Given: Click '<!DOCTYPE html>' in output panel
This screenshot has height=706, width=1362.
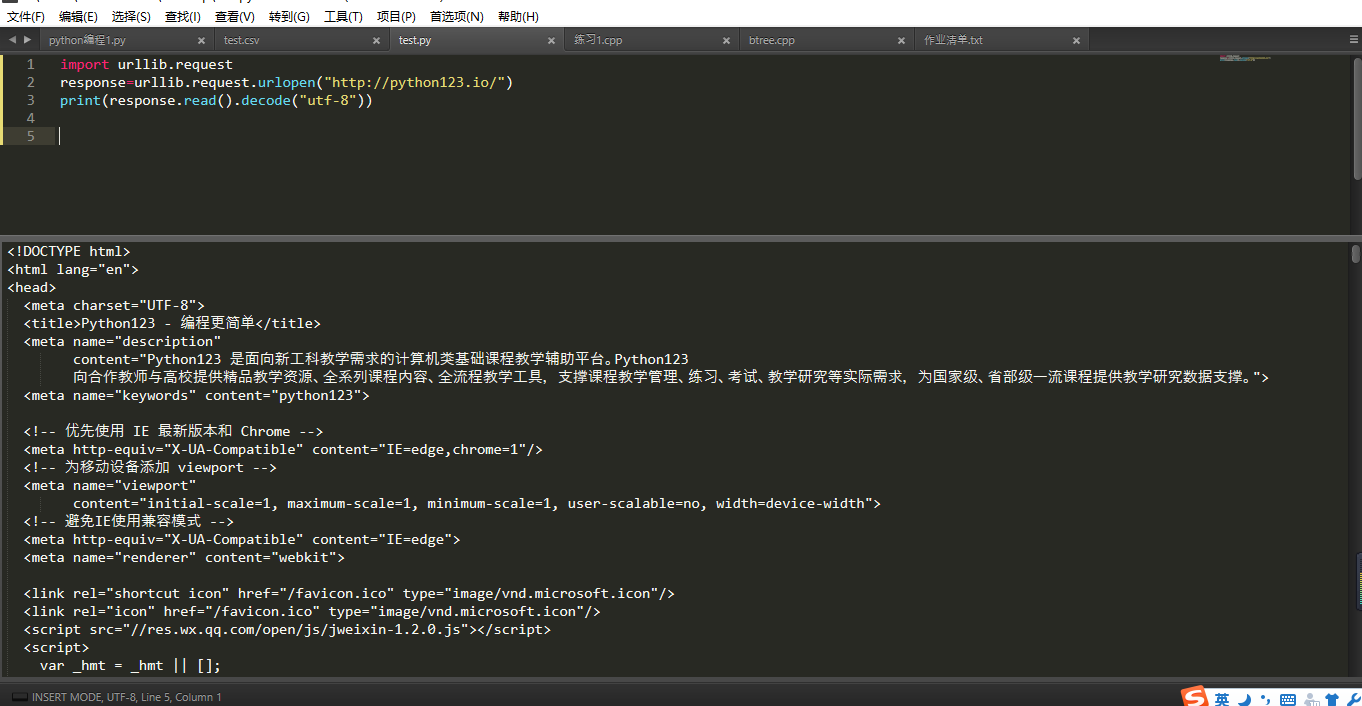Looking at the screenshot, I should tap(69, 251).
